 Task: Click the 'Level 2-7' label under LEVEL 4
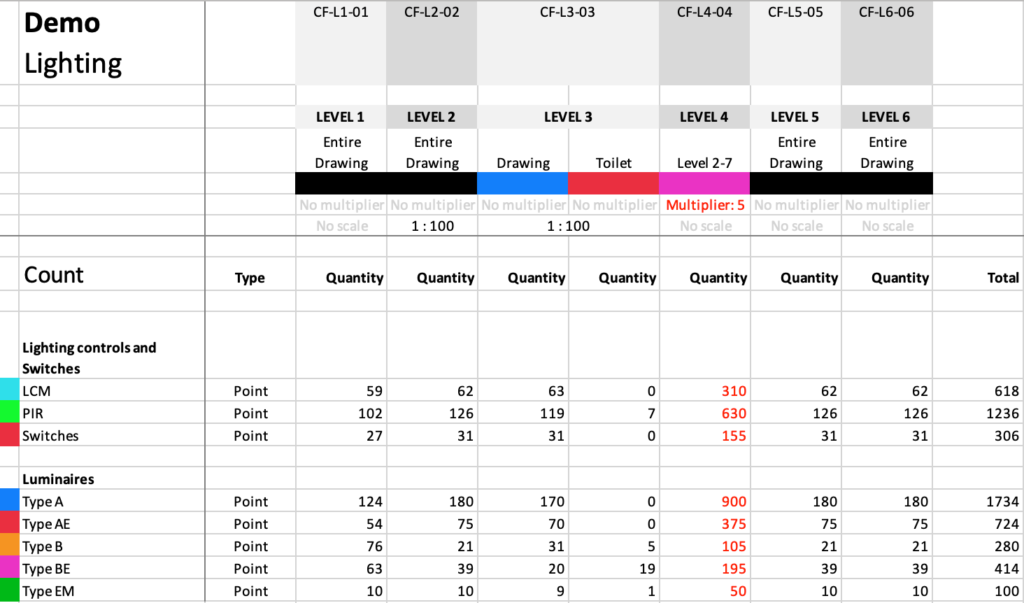[704, 163]
